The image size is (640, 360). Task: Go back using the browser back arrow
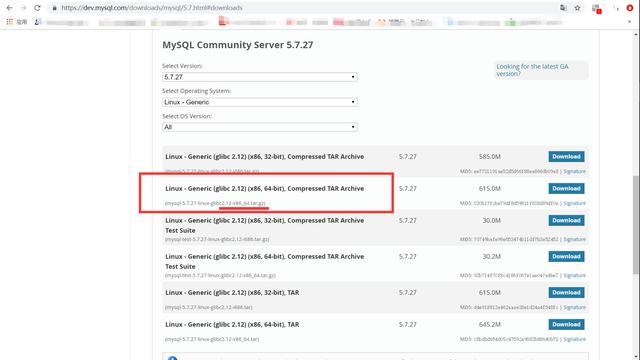click(9, 8)
